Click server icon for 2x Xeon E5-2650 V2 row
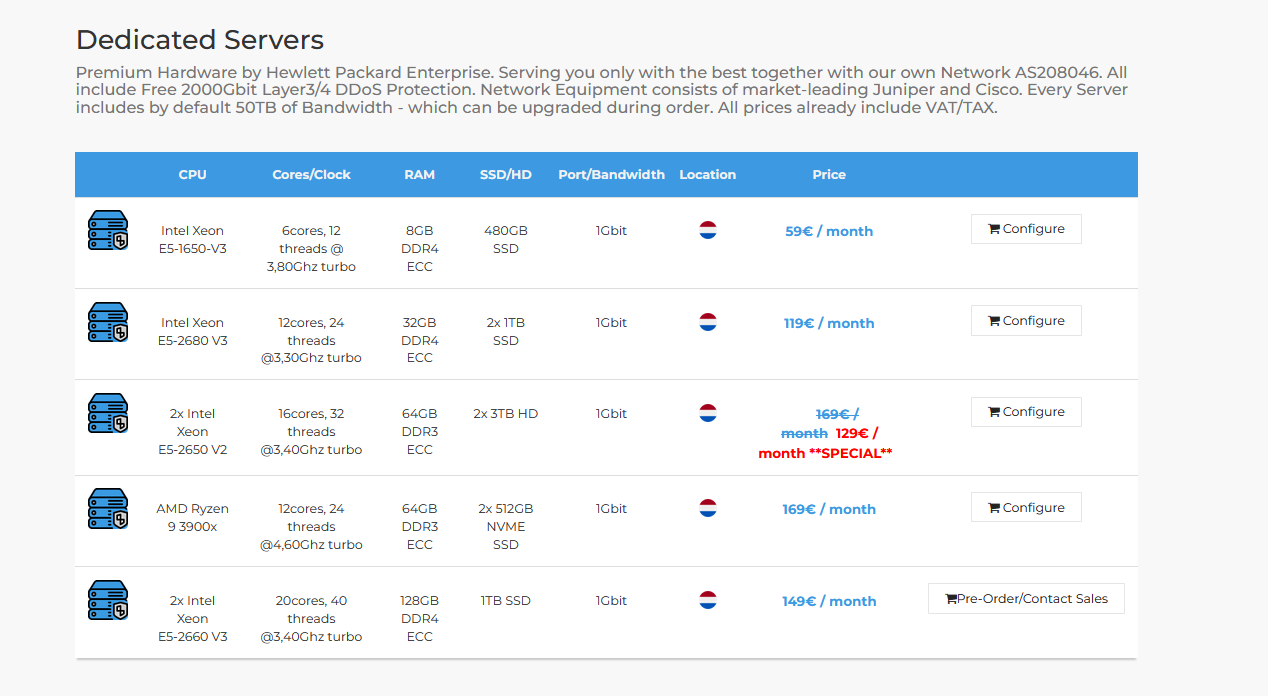Viewport: 1268px width, 696px height. tap(107, 413)
